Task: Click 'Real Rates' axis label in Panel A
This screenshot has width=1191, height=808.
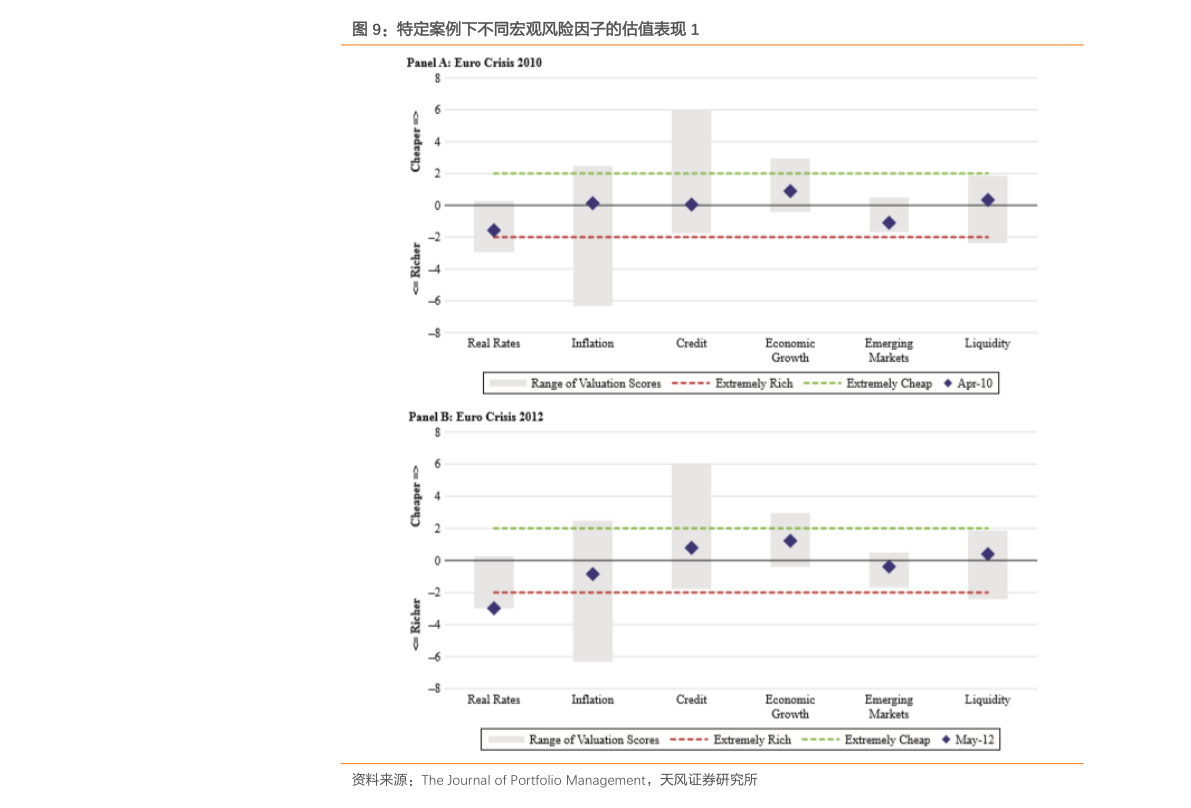Action: point(494,343)
